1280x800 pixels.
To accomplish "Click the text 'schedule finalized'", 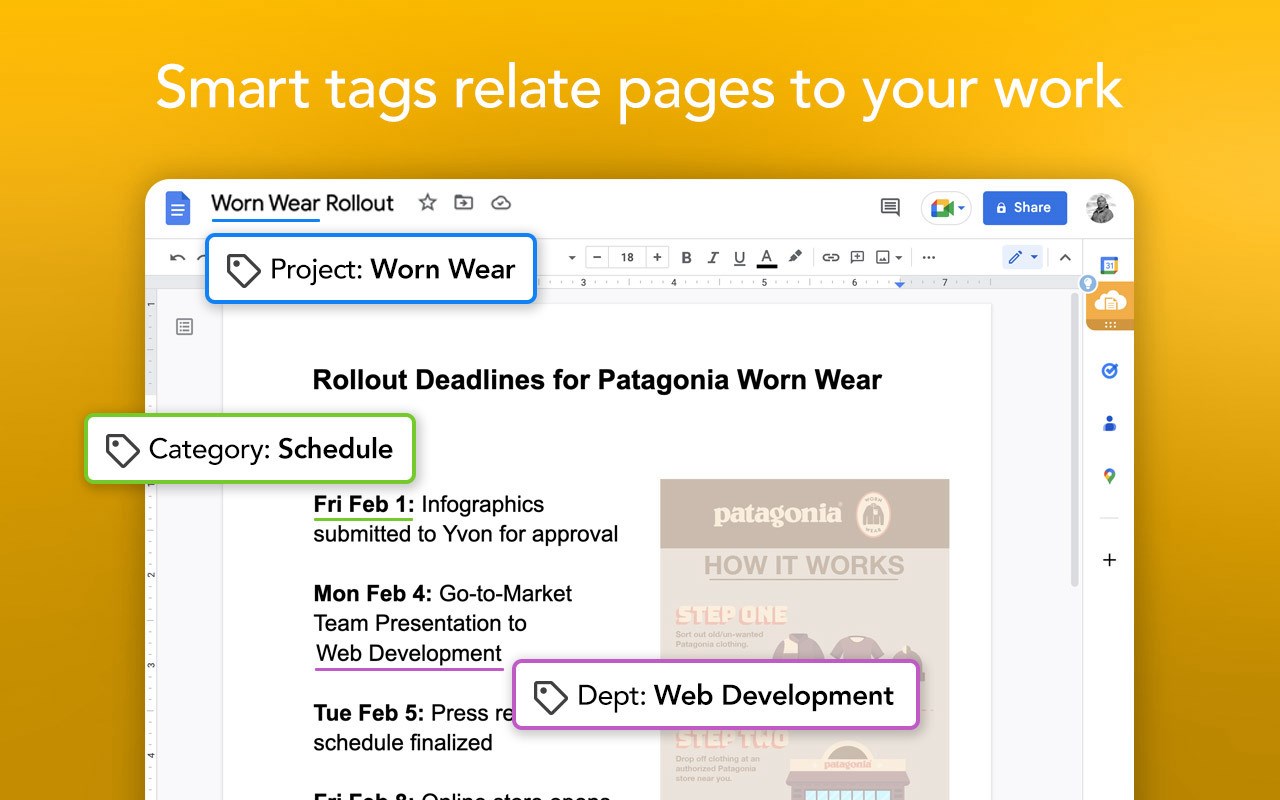I will click(x=403, y=743).
